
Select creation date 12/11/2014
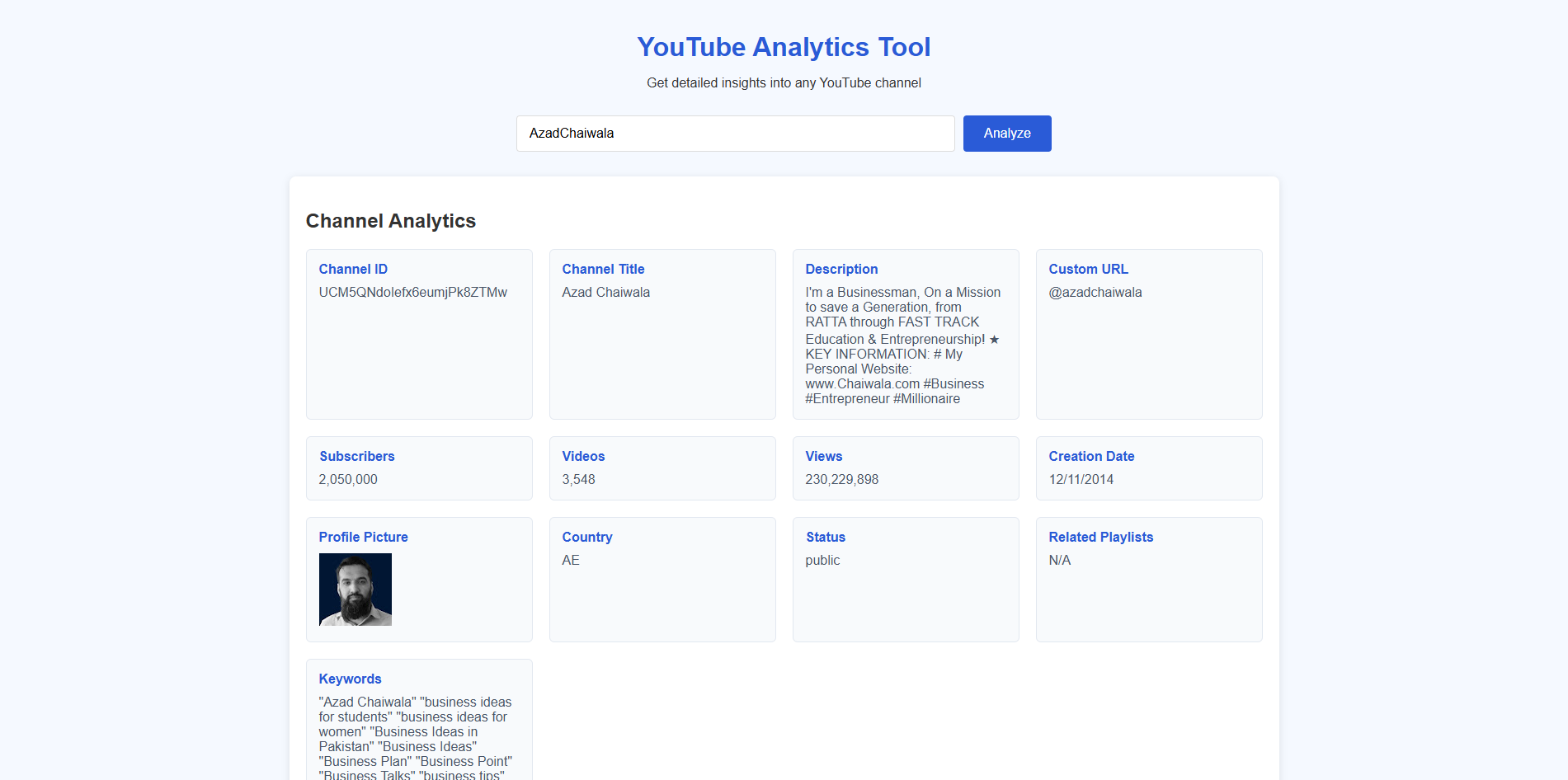[x=1081, y=479]
